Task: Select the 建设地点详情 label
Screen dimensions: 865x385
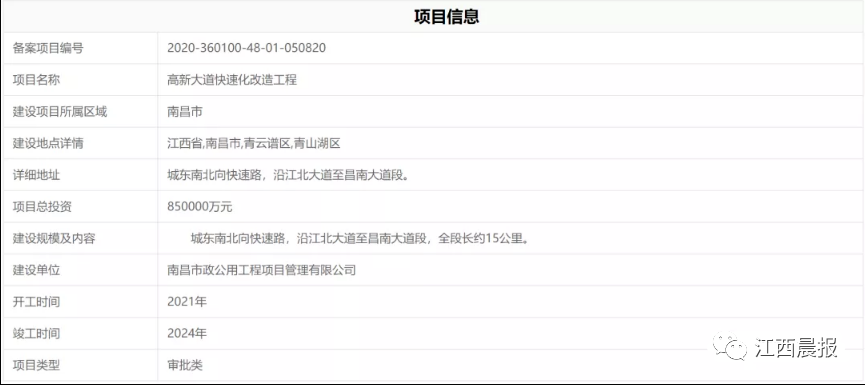Action: pyautogui.click(x=48, y=144)
